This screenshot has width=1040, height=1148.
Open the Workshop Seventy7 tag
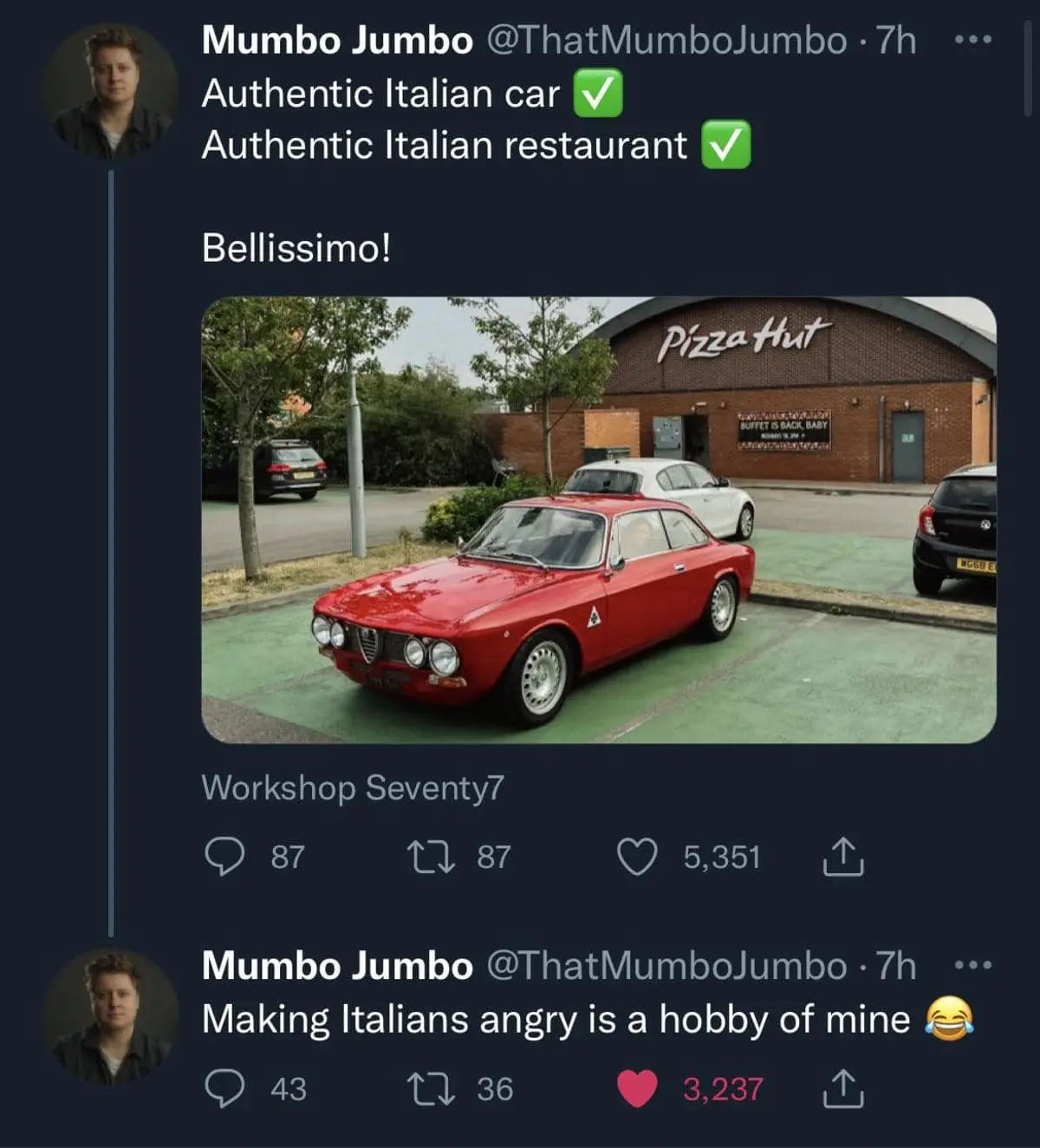(x=352, y=787)
